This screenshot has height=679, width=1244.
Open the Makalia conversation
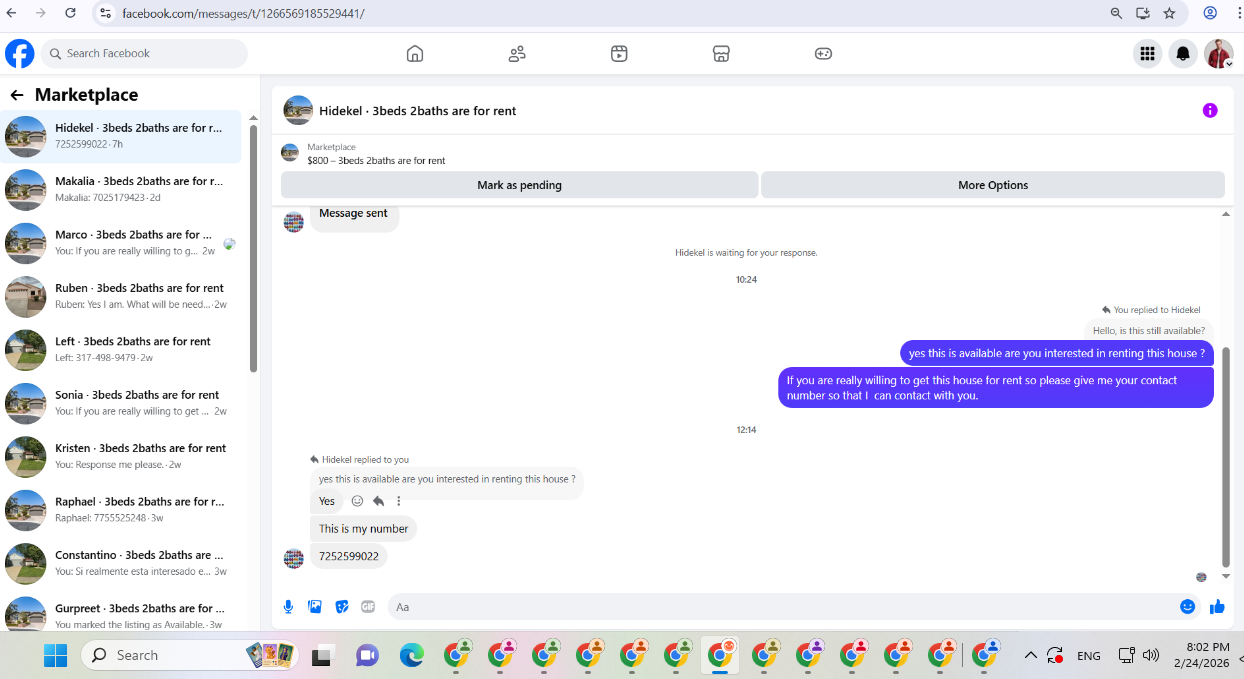click(122, 189)
